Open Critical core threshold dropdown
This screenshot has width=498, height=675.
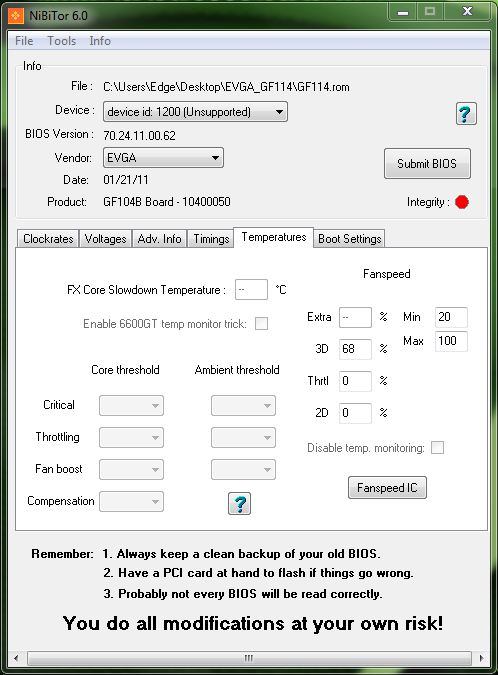pyautogui.click(x=131, y=406)
